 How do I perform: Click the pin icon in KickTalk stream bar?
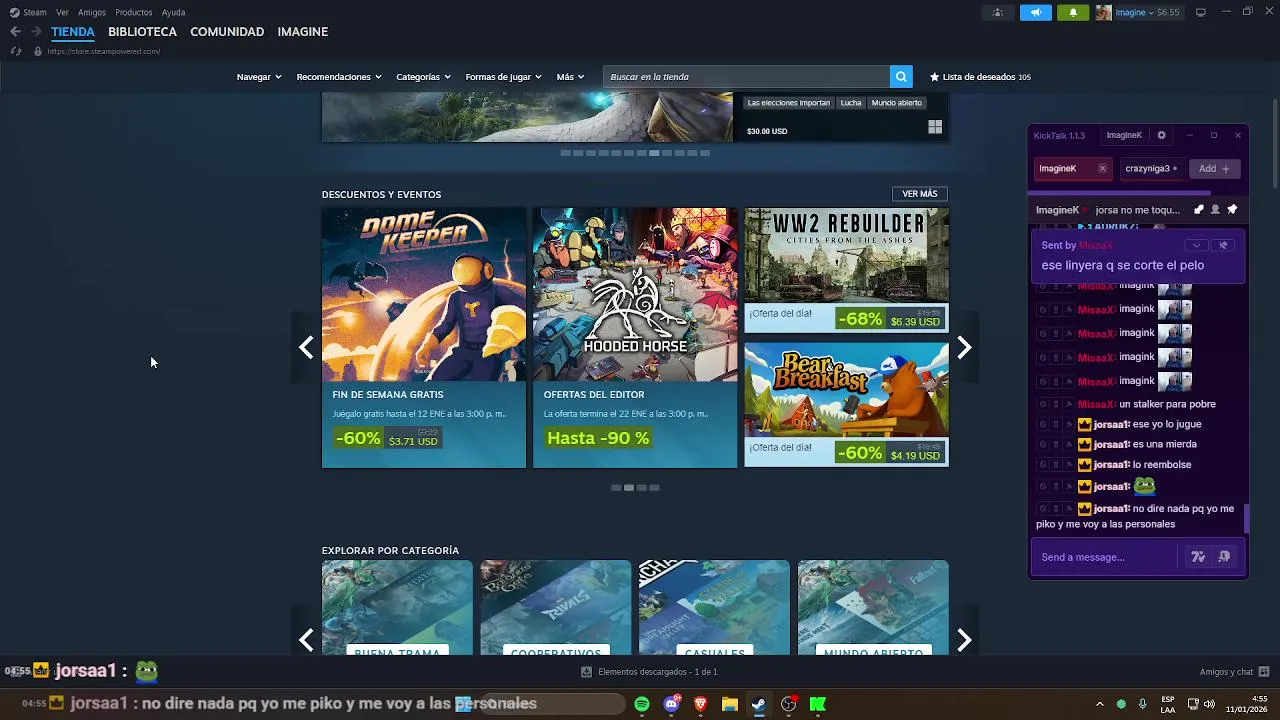[1232, 210]
